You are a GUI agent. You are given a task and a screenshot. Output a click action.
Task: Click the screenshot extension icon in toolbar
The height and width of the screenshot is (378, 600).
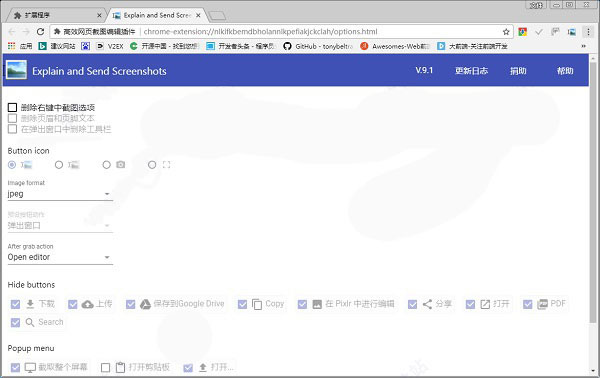pos(572,32)
